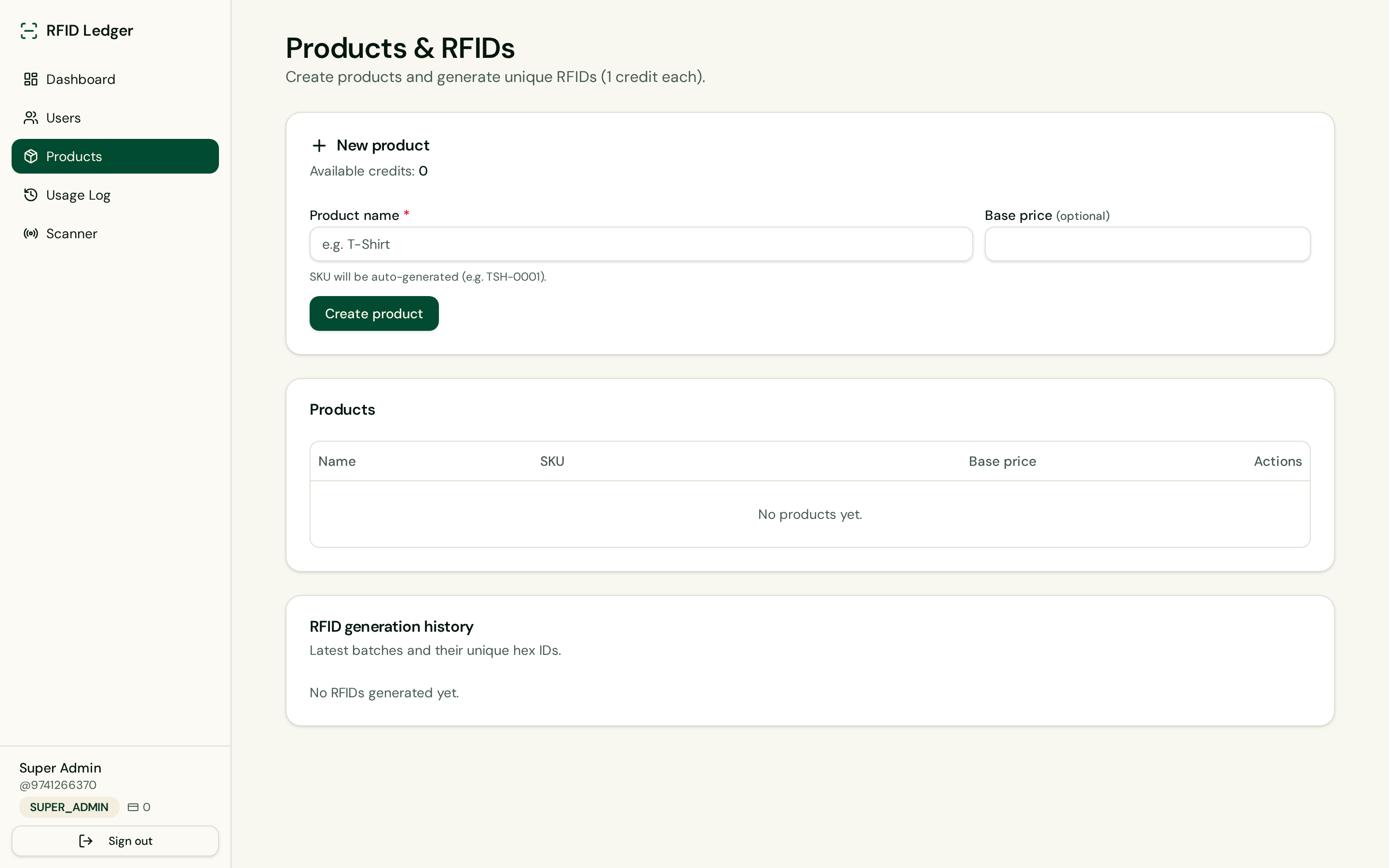The image size is (1389, 868).
Task: Click the Products & RFIDs page heading
Action: pos(400,48)
